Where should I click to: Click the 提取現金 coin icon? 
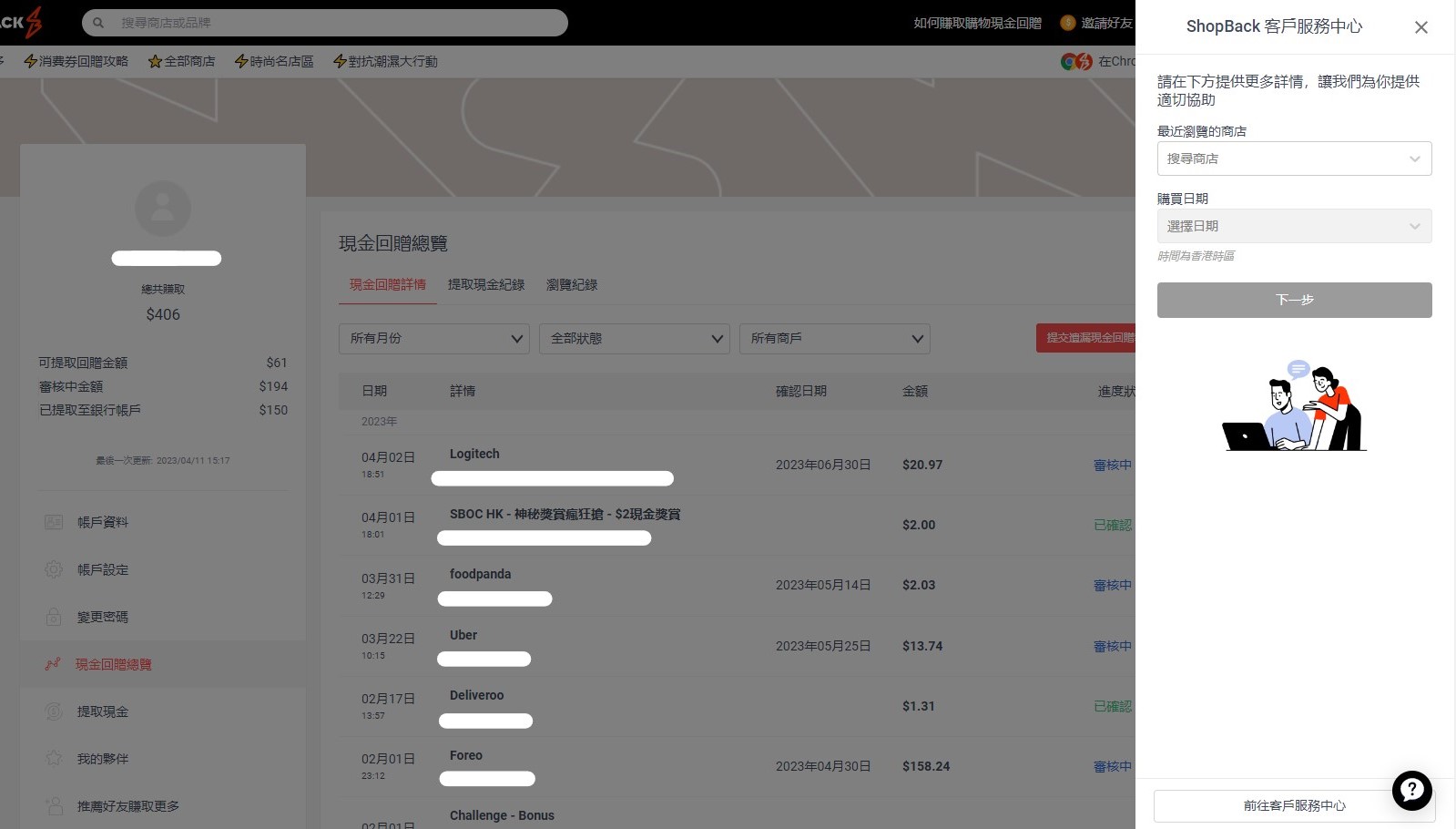[54, 711]
